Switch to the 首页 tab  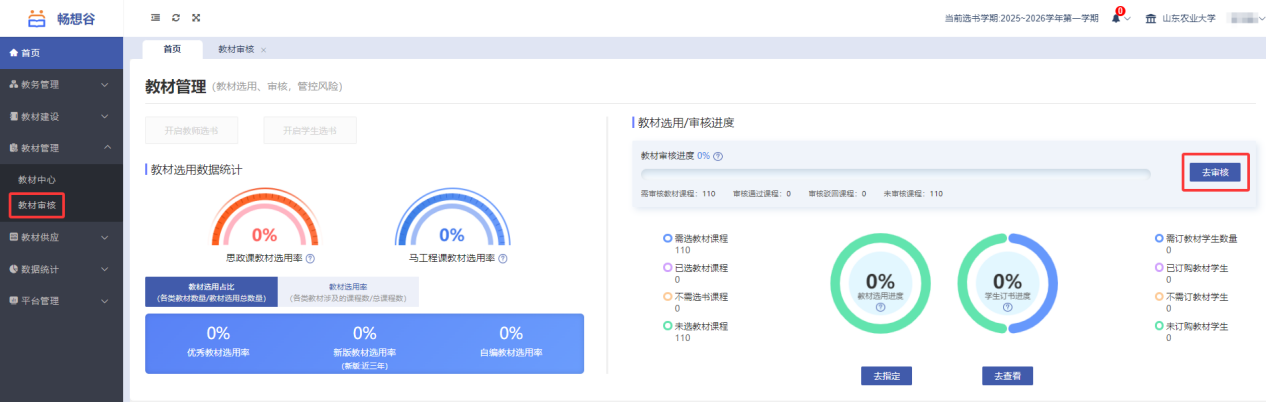pos(172,49)
